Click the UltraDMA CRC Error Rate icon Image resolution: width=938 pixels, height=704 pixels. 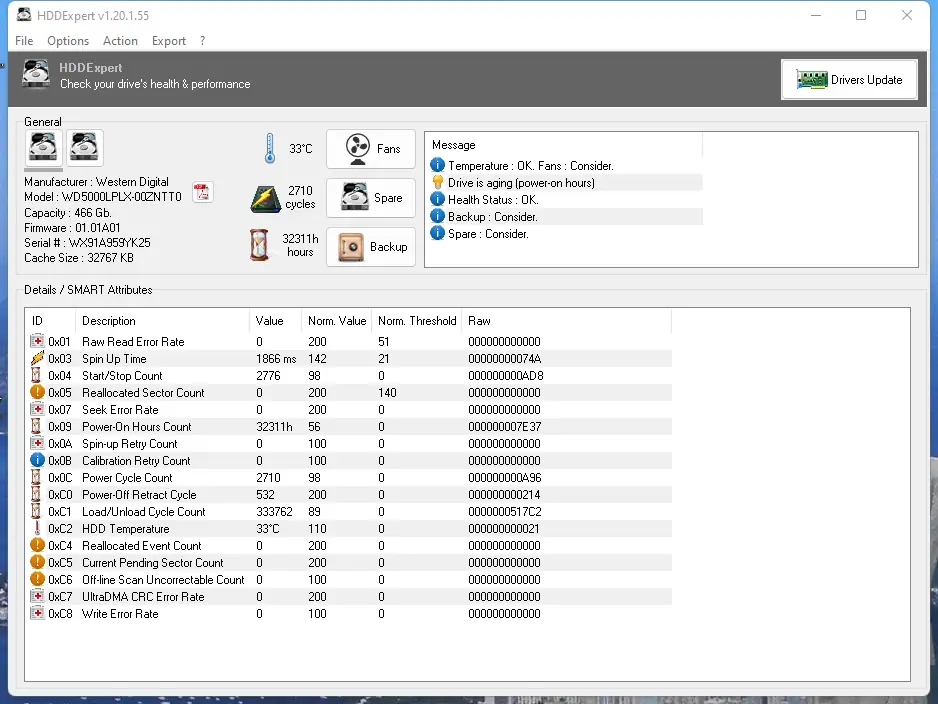37,596
